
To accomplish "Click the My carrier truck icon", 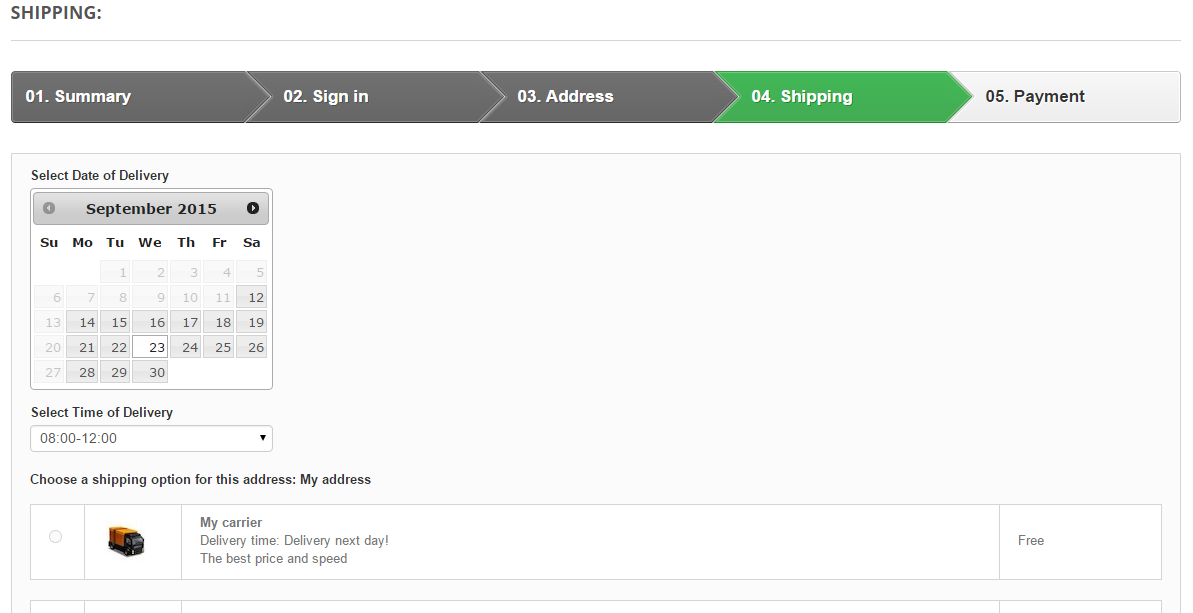I will 126,541.
